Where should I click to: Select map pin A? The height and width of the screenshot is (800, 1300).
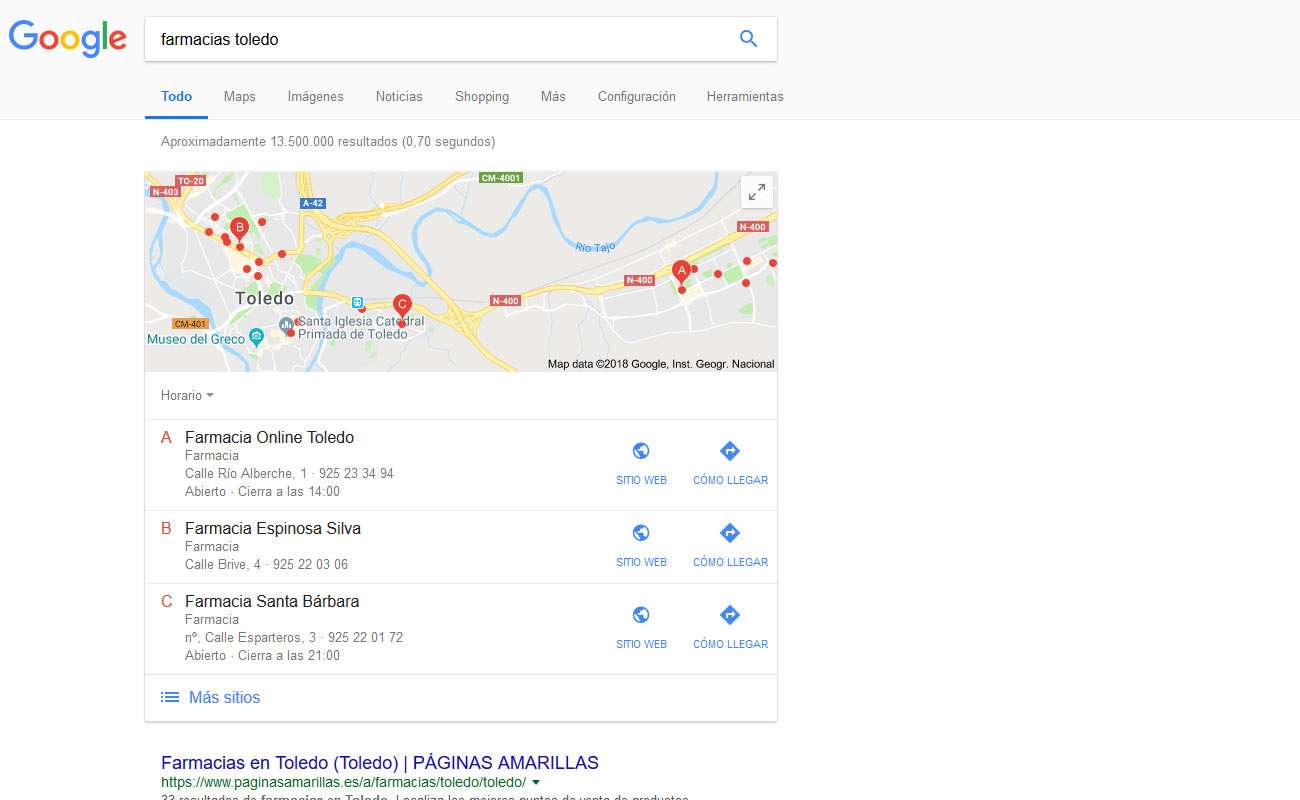pyautogui.click(x=681, y=271)
